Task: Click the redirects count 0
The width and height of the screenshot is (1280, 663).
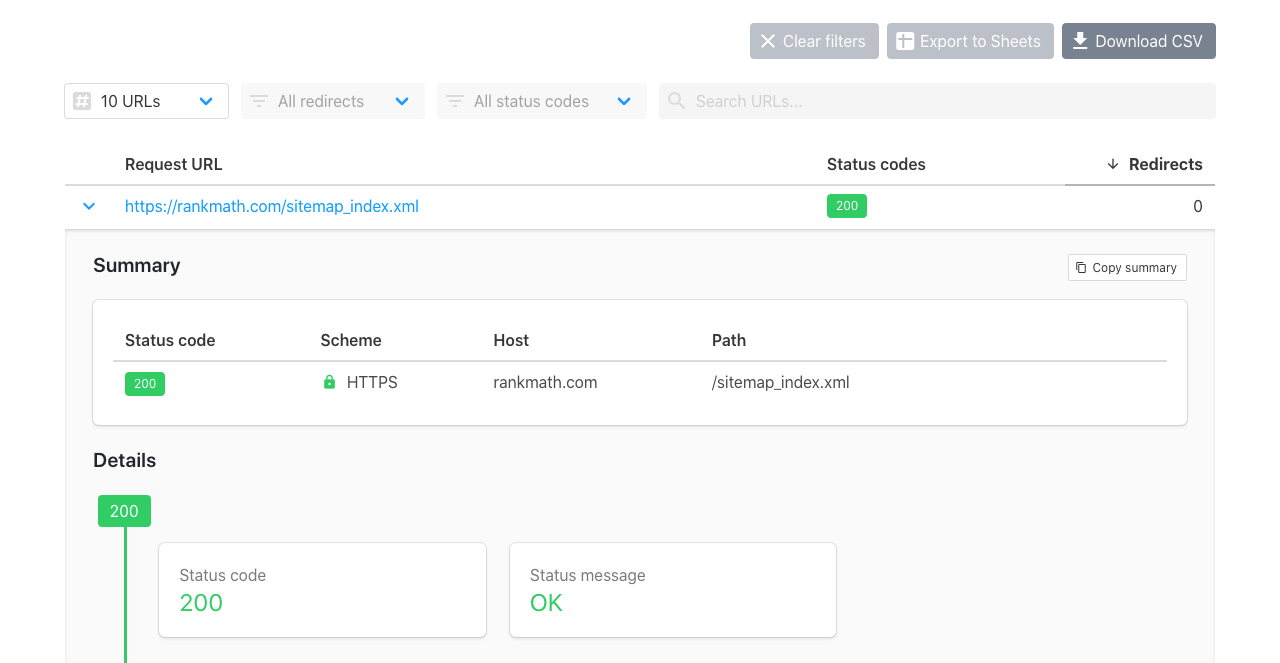Action: coord(1198,206)
